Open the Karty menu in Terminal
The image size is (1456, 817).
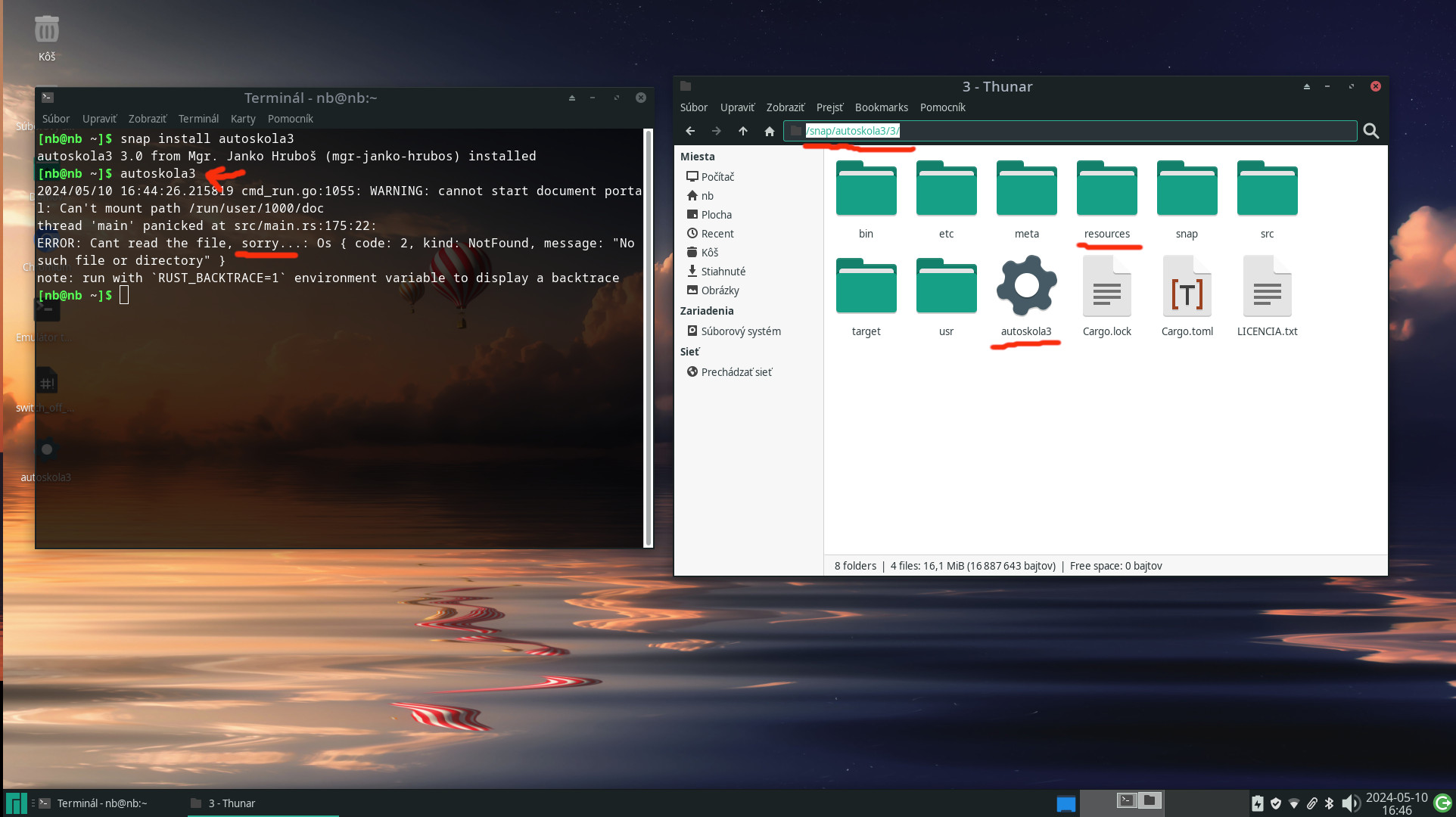pos(243,119)
